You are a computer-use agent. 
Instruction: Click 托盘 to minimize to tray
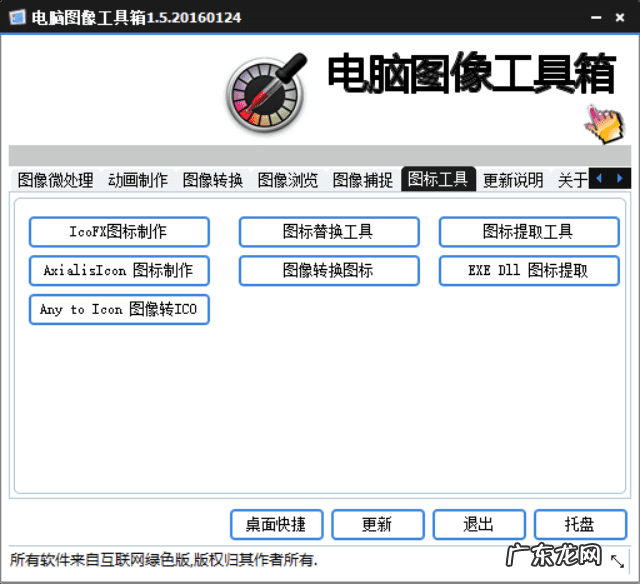[x=579, y=524]
